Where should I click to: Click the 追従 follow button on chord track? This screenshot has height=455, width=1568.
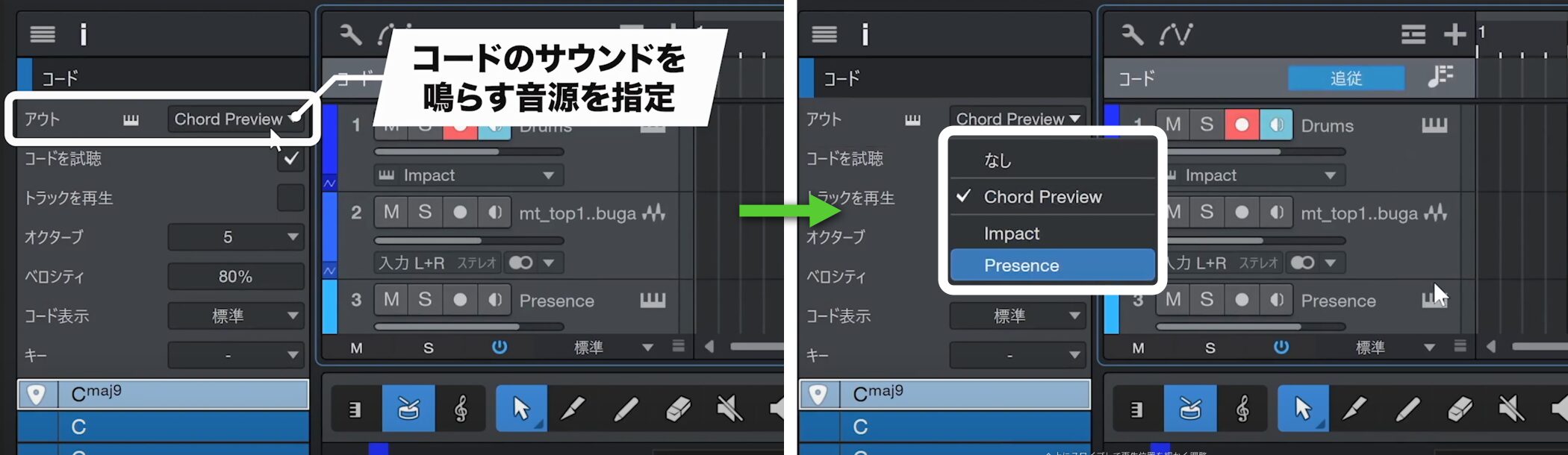[x=1345, y=78]
